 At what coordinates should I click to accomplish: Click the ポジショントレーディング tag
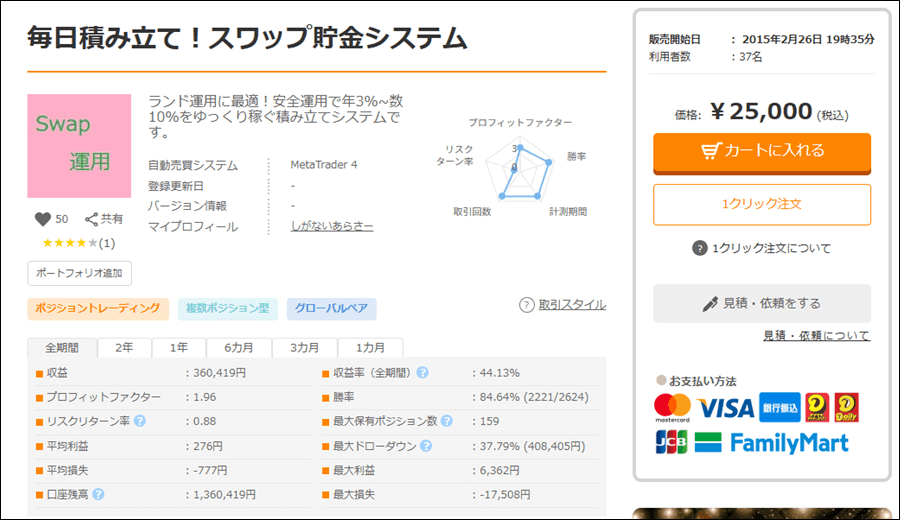[97, 309]
